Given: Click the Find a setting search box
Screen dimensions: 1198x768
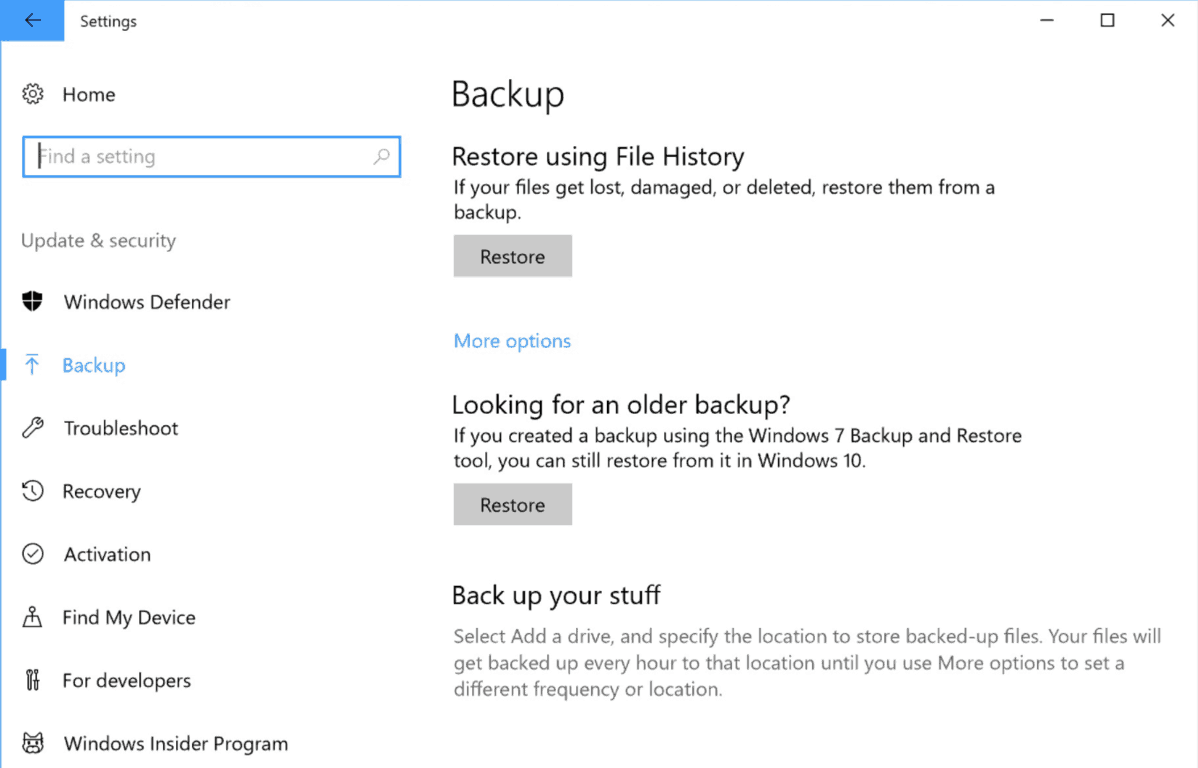Looking at the screenshot, I should [x=212, y=157].
